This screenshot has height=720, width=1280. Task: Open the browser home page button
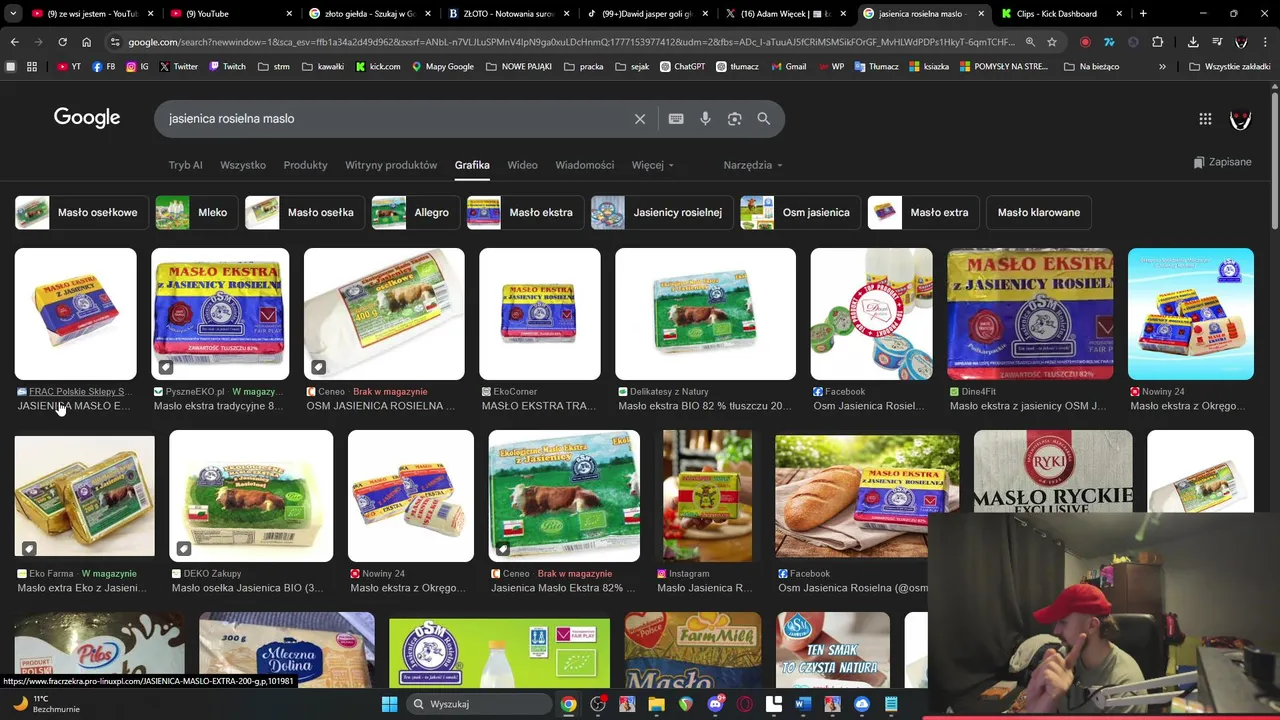point(86,42)
